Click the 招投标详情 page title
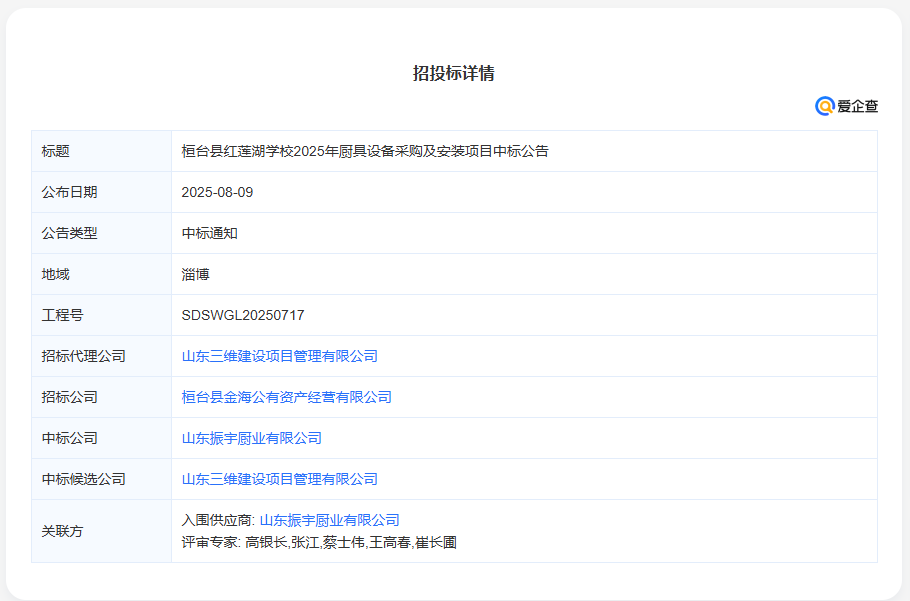 (455, 72)
